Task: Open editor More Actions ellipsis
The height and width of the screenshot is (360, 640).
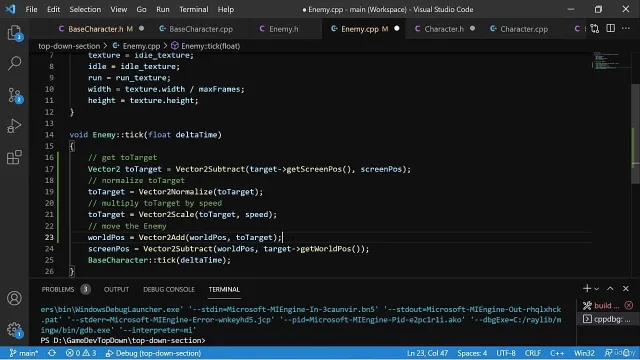Action: click(x=626, y=29)
